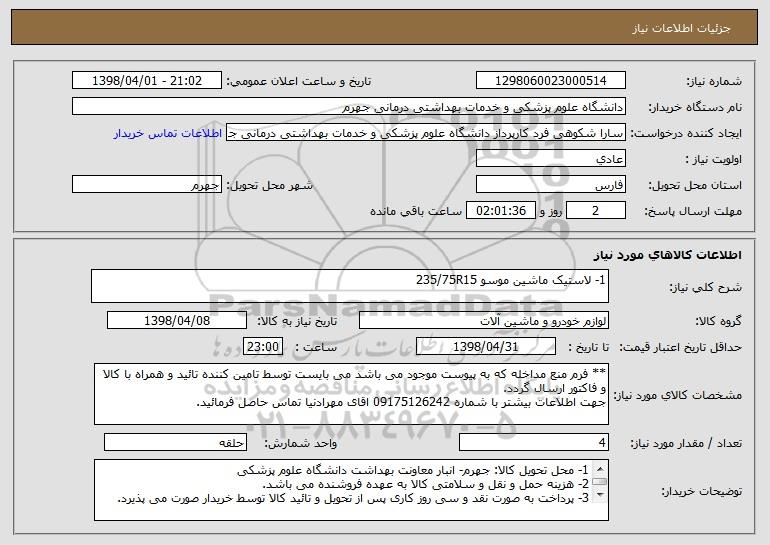Click the text ساعت باقی مانده
Screen dimensions: 770x545
point(416,211)
